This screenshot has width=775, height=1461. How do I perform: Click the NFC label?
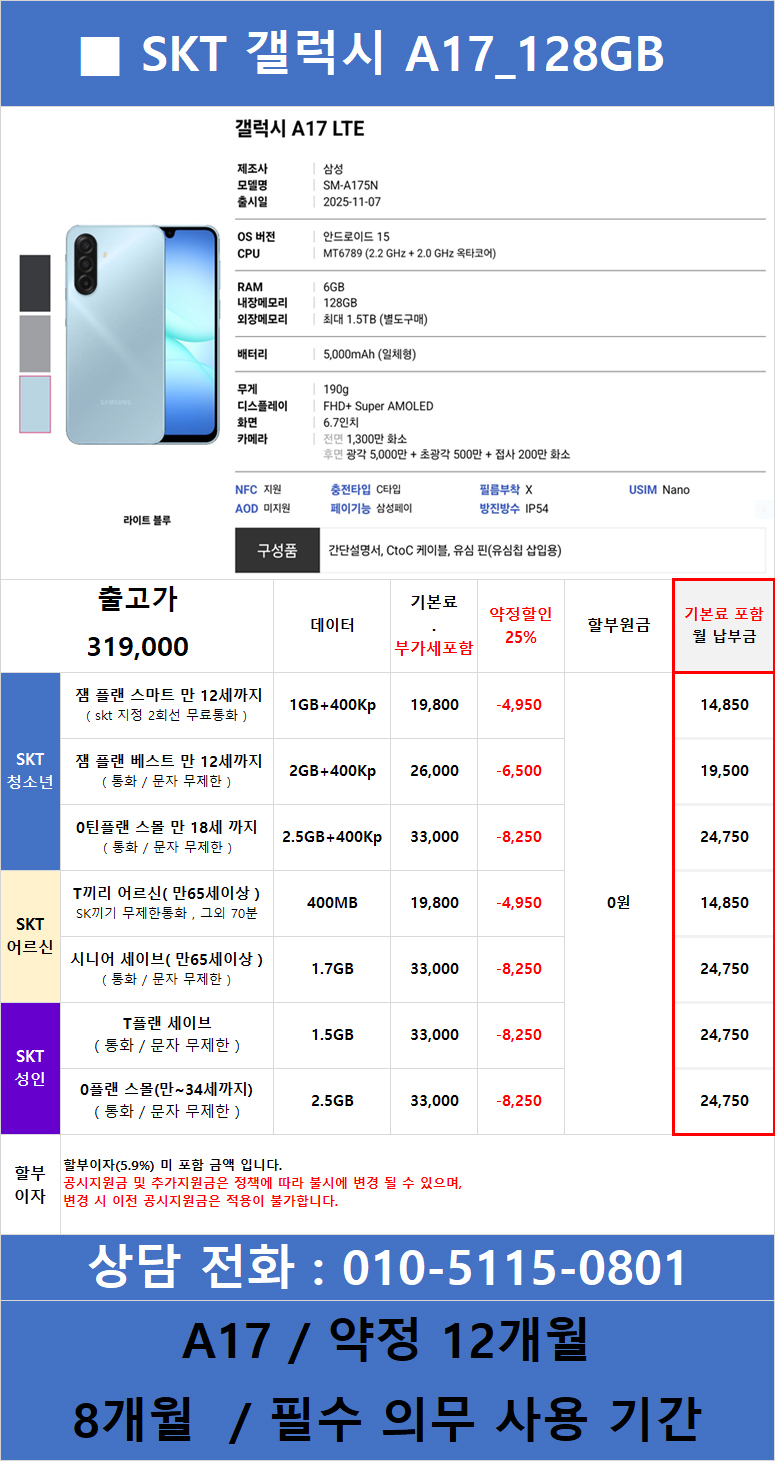(x=246, y=490)
